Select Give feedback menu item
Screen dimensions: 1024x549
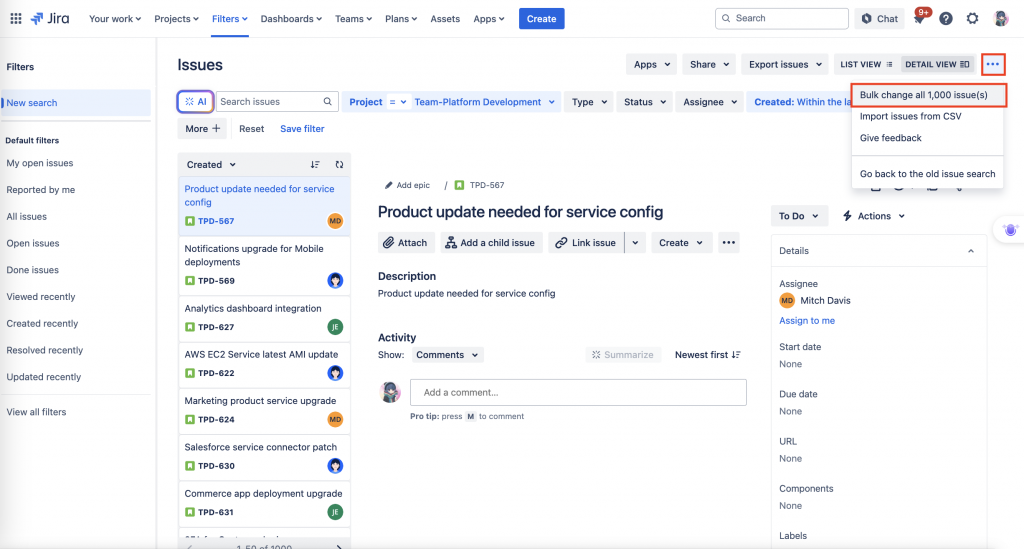tap(927, 138)
